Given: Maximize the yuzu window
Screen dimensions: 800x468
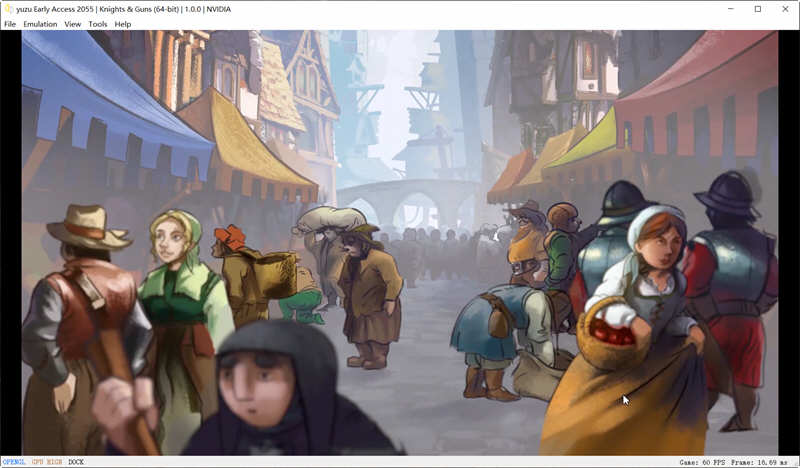Looking at the screenshot, I should click(758, 9).
